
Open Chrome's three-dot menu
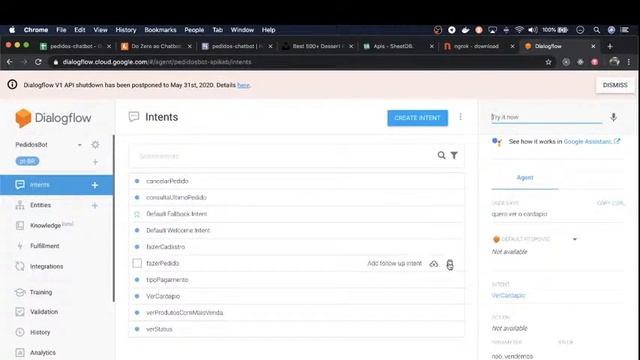pyautogui.click(x=629, y=62)
